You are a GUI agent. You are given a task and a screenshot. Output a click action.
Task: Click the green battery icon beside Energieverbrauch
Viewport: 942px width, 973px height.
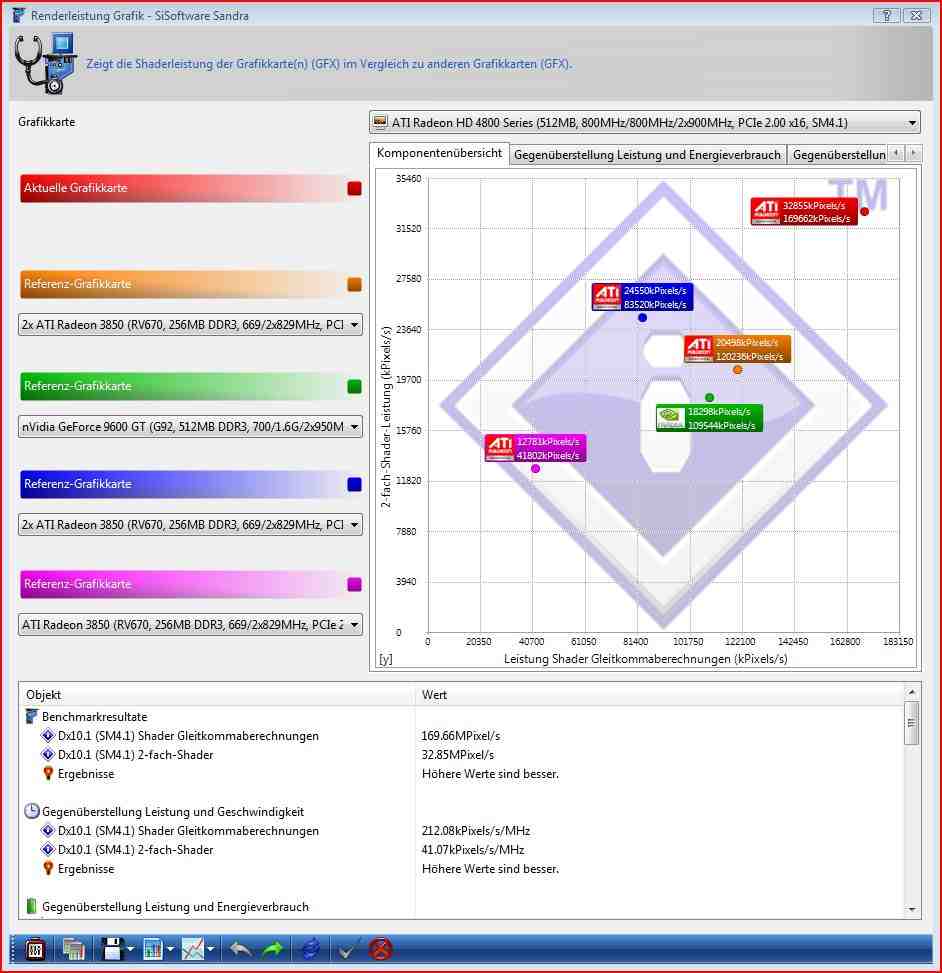[32, 906]
